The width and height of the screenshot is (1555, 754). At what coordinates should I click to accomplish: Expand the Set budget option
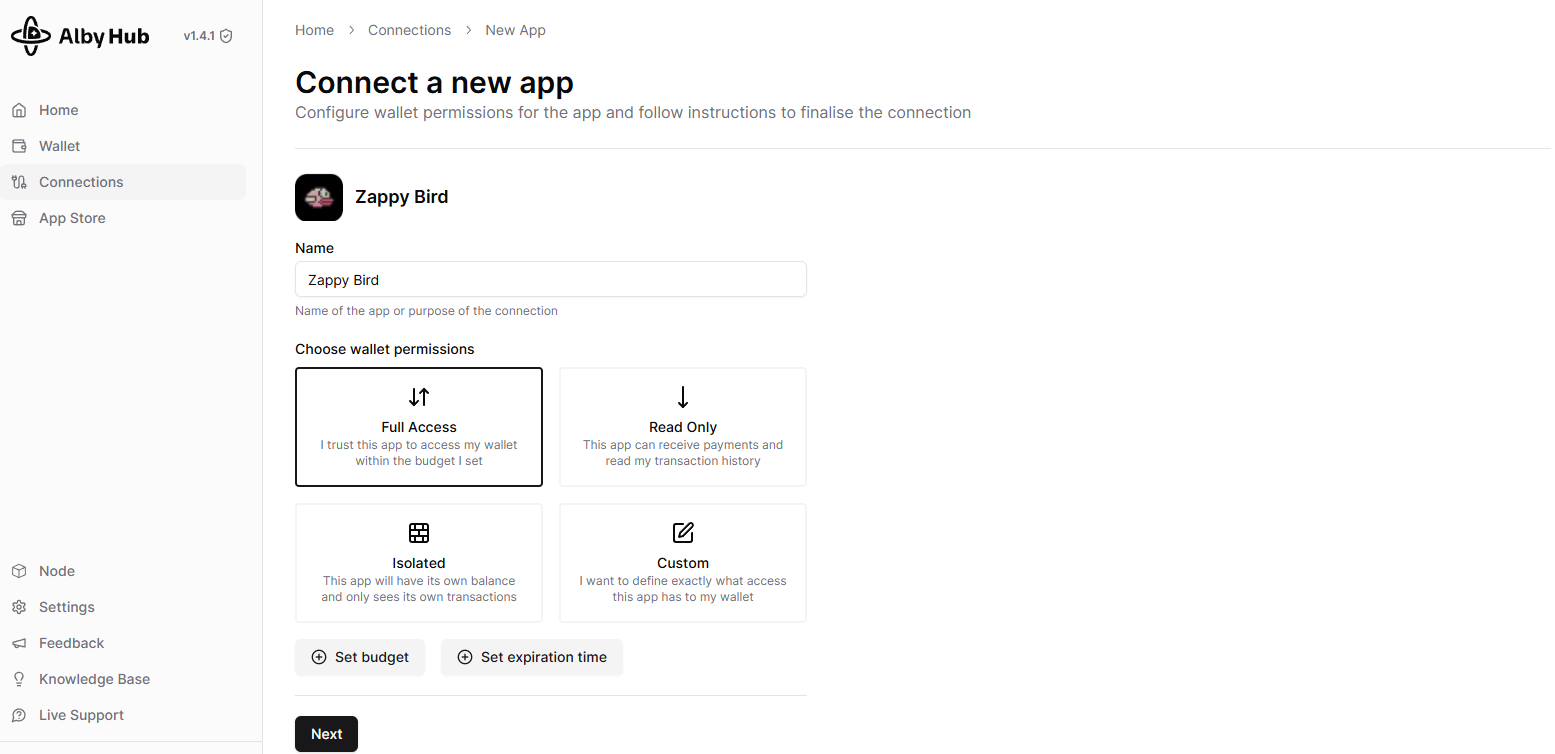tap(360, 657)
